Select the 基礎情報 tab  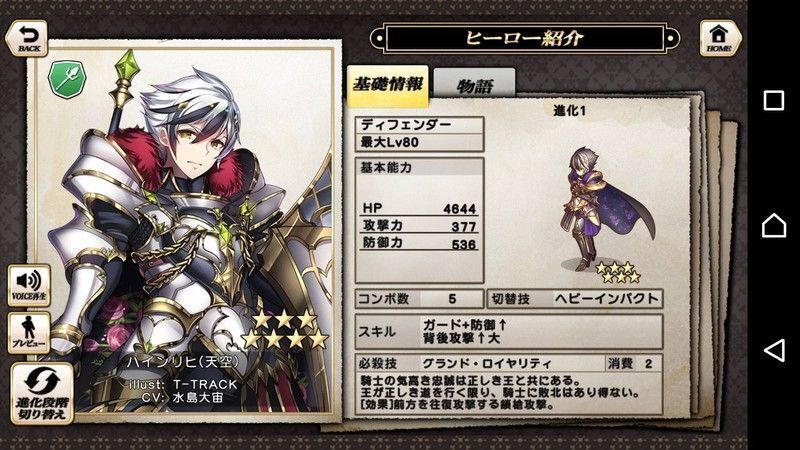(388, 85)
